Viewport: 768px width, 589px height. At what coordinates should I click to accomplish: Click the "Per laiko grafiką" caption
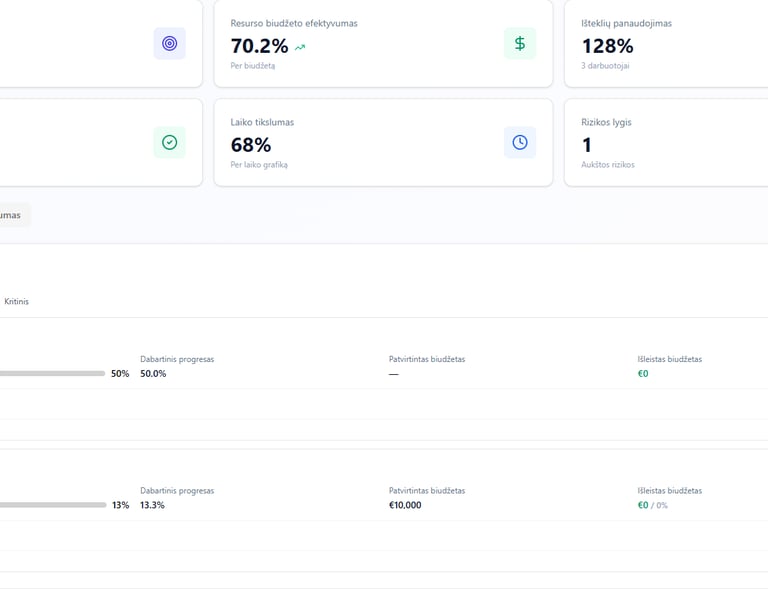point(259,165)
